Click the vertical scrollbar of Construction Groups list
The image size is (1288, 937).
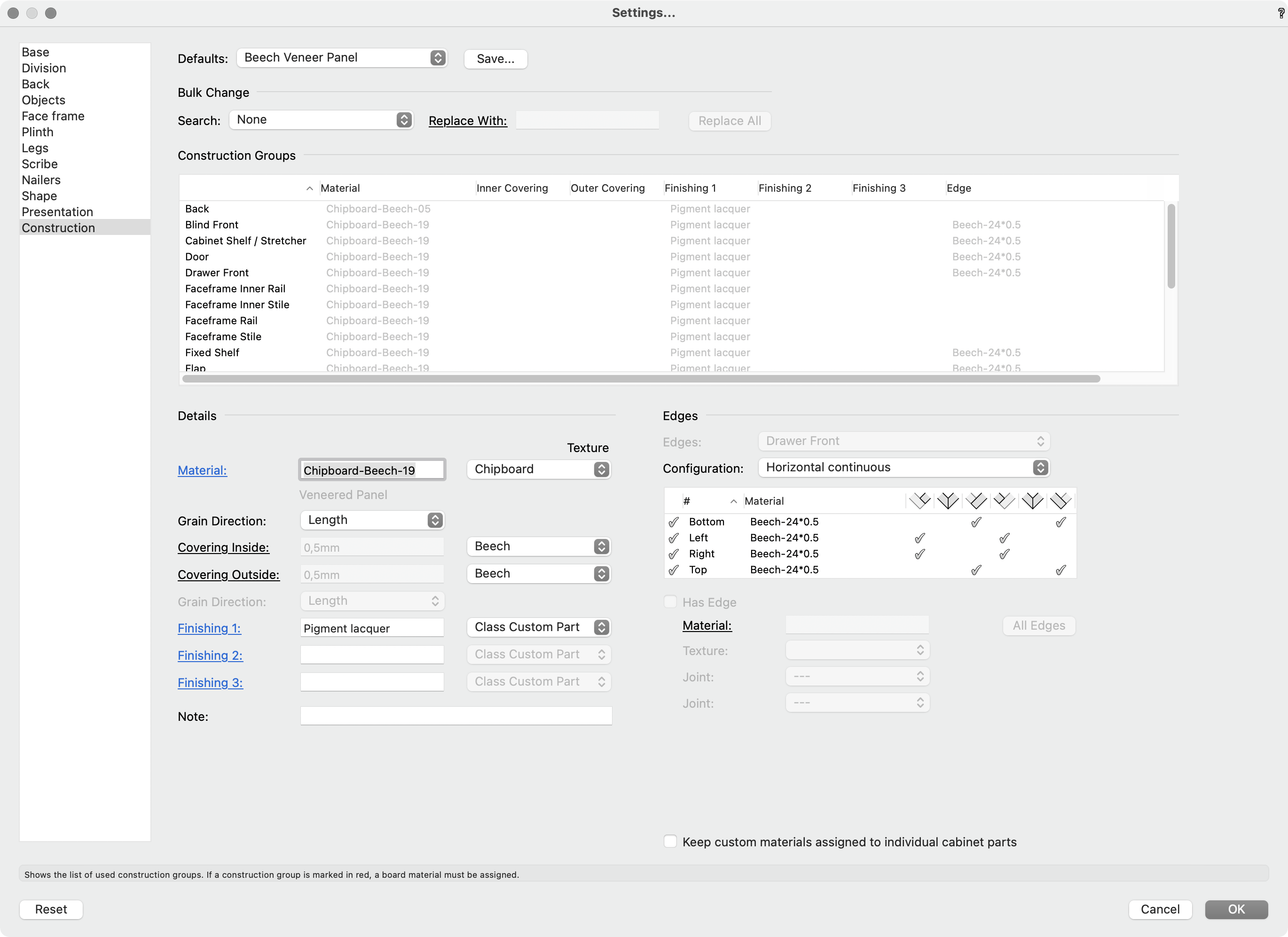click(1170, 247)
